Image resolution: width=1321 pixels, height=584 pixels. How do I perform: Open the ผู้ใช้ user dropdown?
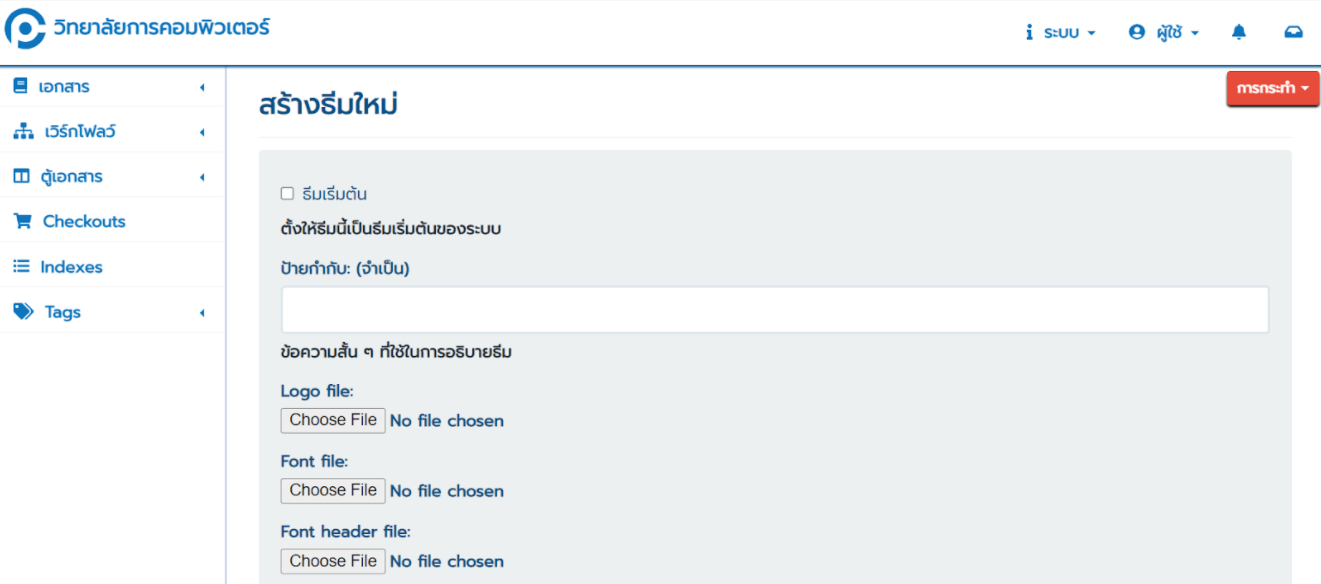click(1164, 32)
